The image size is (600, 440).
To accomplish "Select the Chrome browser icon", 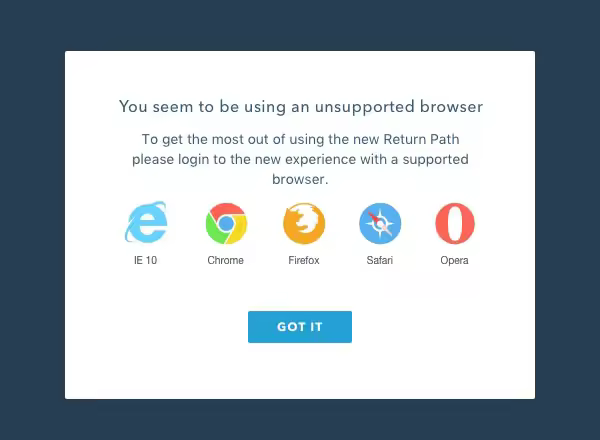I will pos(226,223).
